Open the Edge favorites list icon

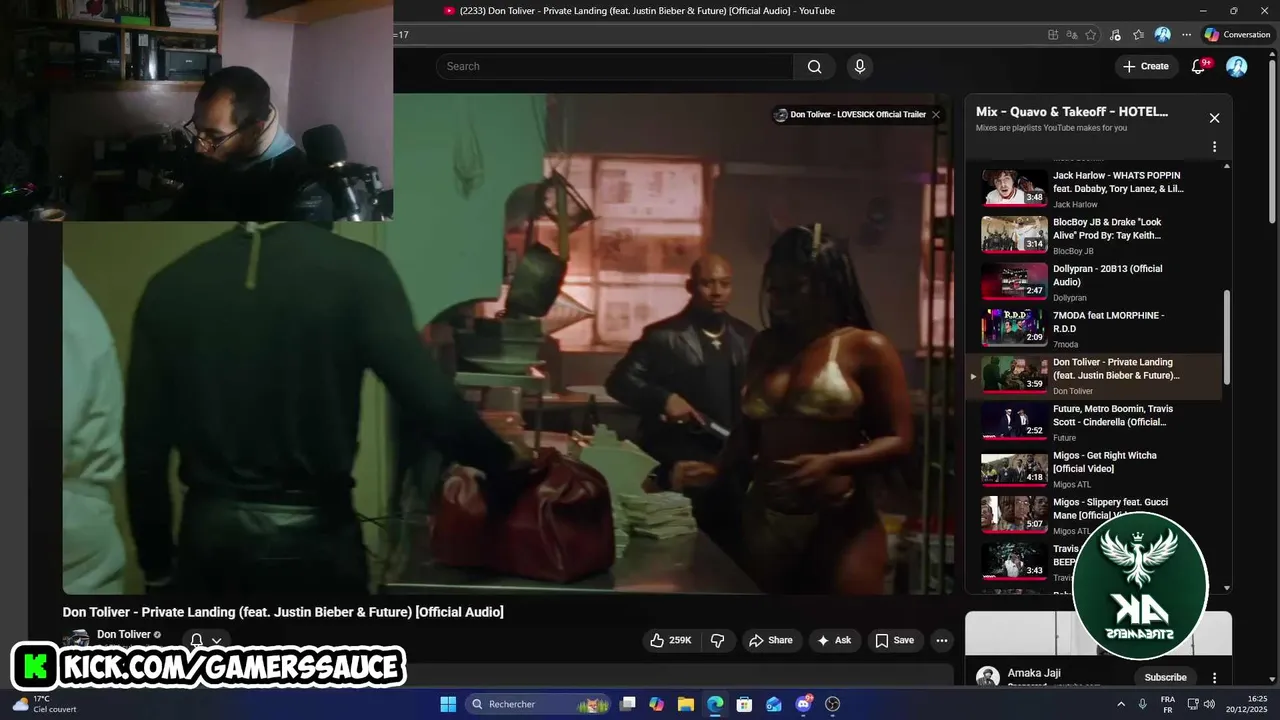point(1139,34)
